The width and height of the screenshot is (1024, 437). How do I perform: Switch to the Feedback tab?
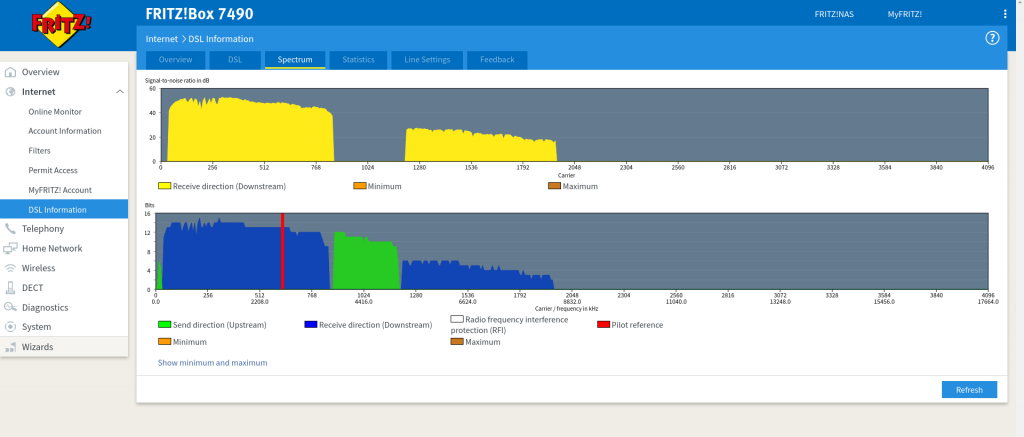pos(497,59)
